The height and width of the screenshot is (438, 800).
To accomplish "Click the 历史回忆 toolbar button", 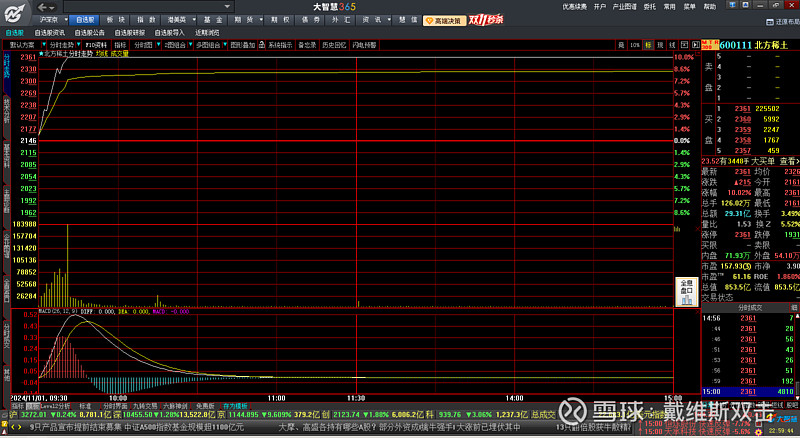I will coord(334,45).
